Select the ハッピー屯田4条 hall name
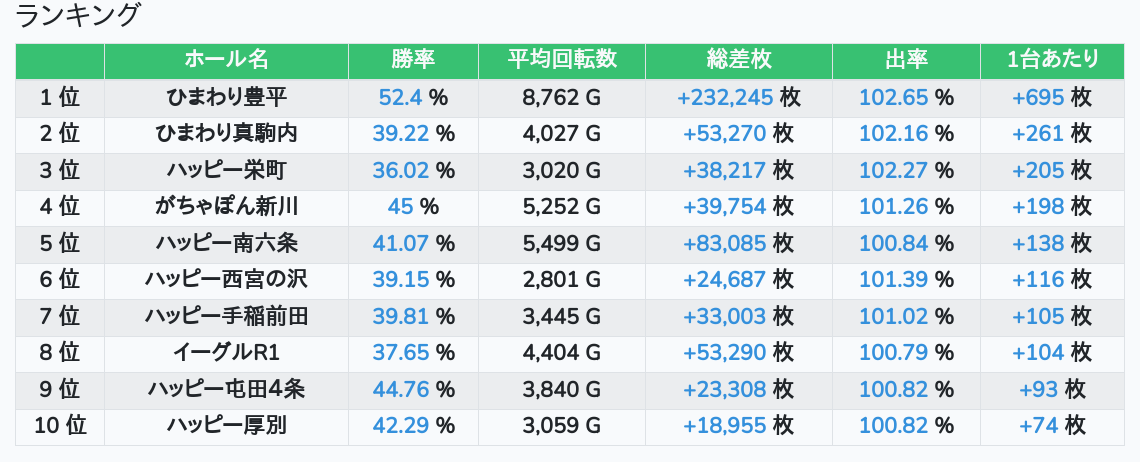The width and height of the screenshot is (1140, 462). point(226,389)
